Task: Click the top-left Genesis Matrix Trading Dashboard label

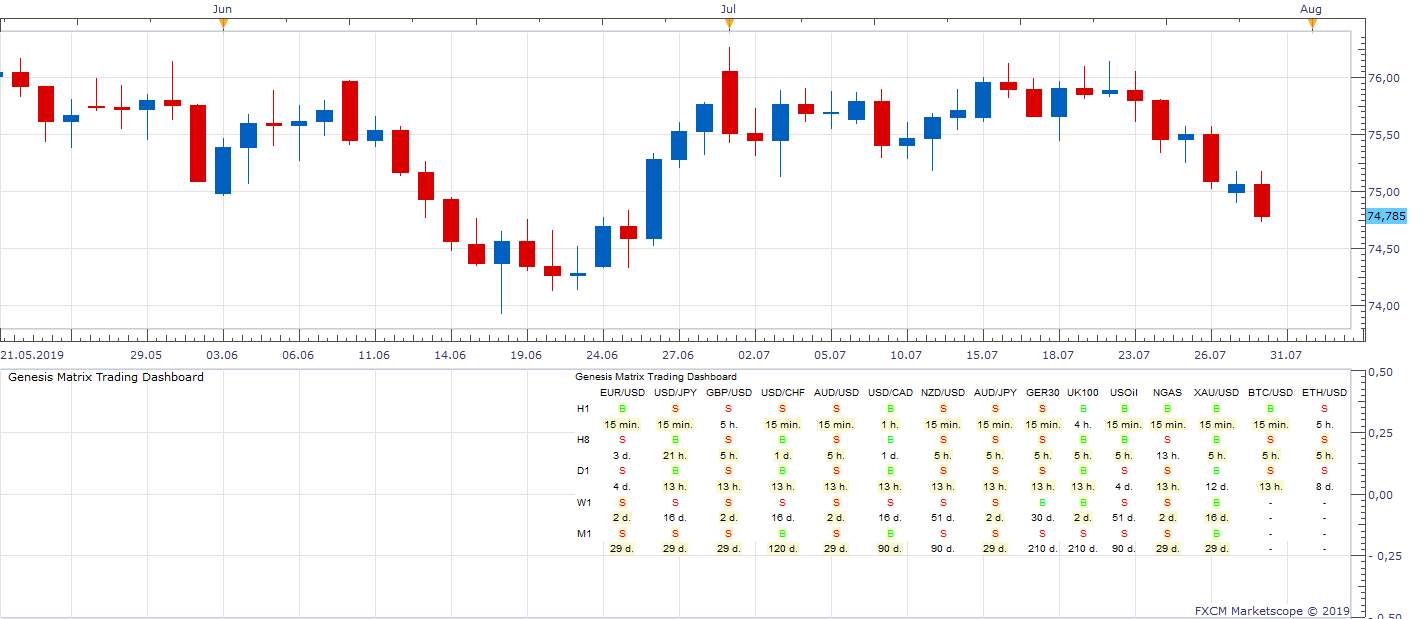Action: (106, 377)
